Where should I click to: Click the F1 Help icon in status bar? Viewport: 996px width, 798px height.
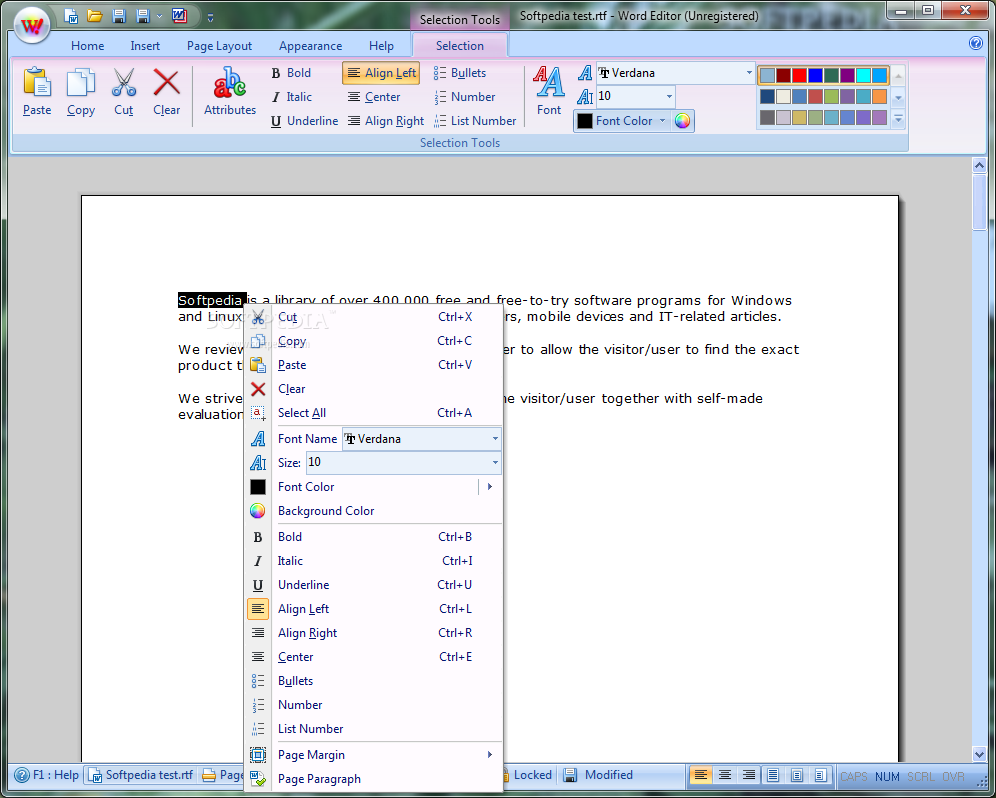(x=22, y=775)
